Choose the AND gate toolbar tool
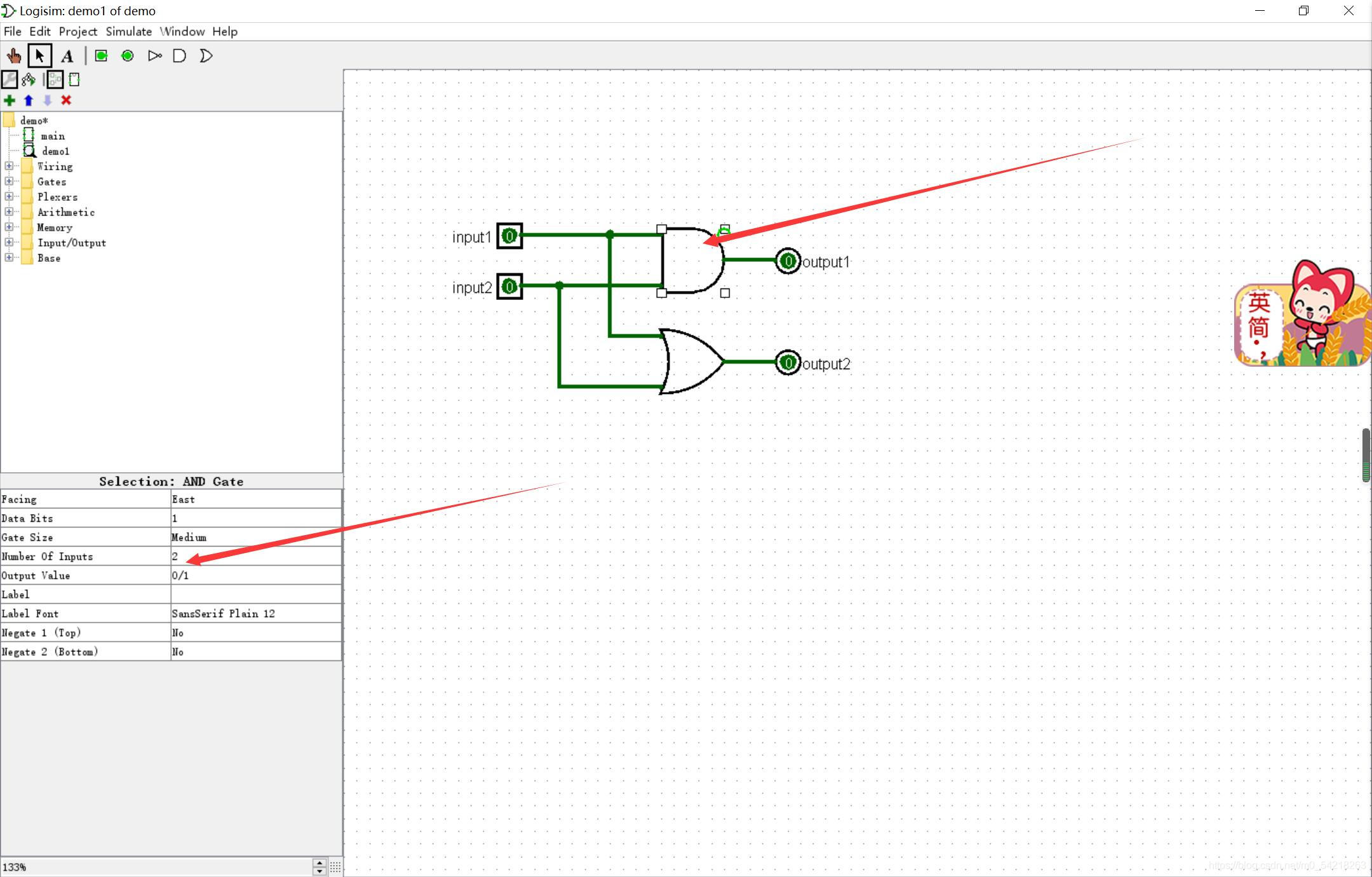1372x877 pixels. tap(180, 56)
